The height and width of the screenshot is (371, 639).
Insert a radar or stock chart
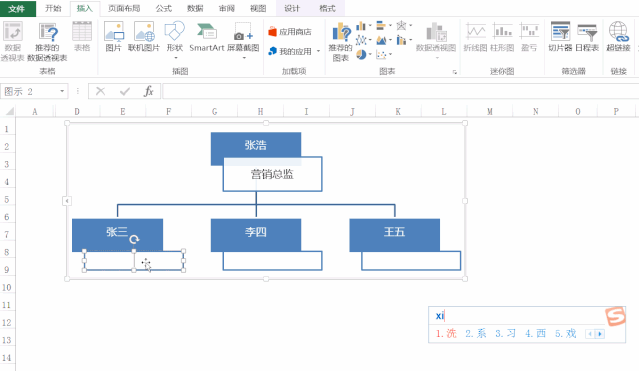tap(401, 26)
